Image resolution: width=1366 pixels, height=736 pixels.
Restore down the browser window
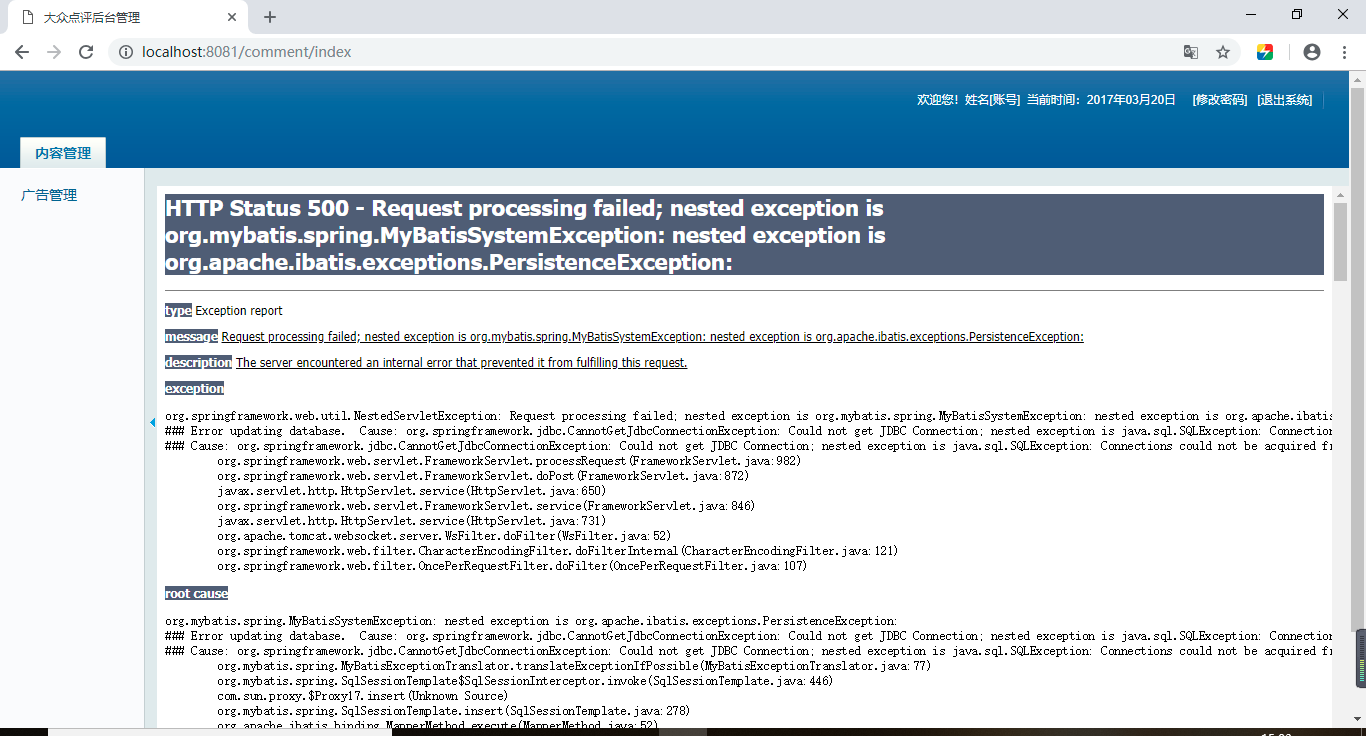point(1297,15)
